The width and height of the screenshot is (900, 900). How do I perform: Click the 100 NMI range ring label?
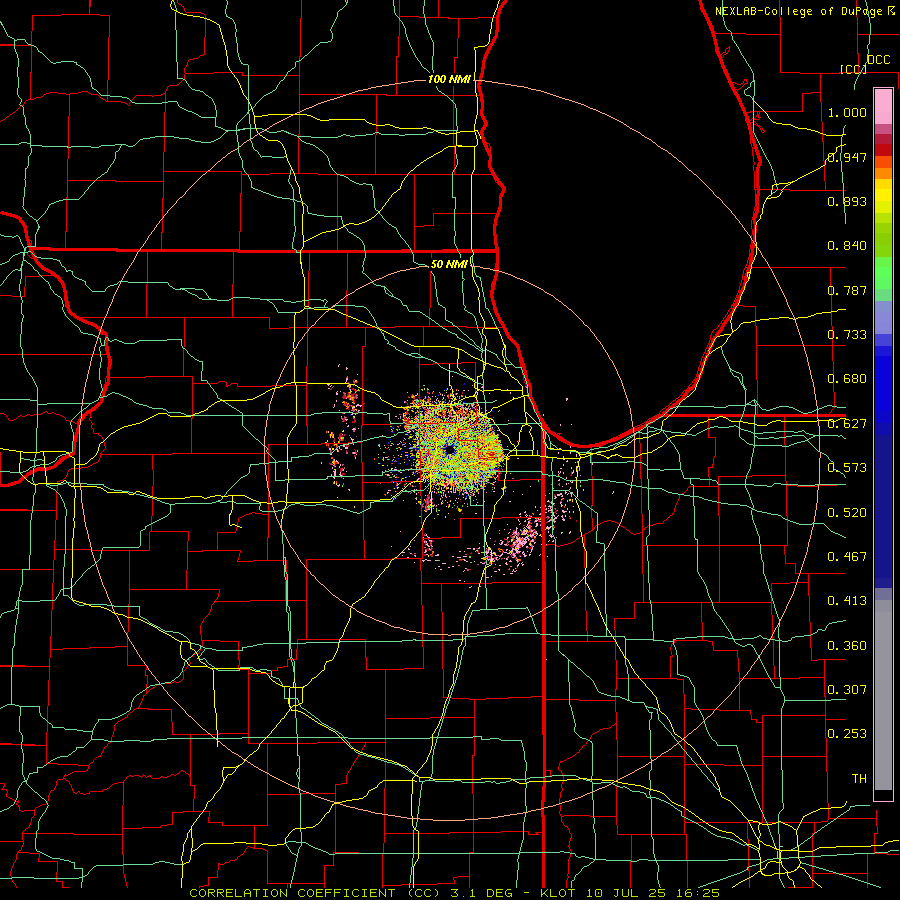pyautogui.click(x=449, y=79)
